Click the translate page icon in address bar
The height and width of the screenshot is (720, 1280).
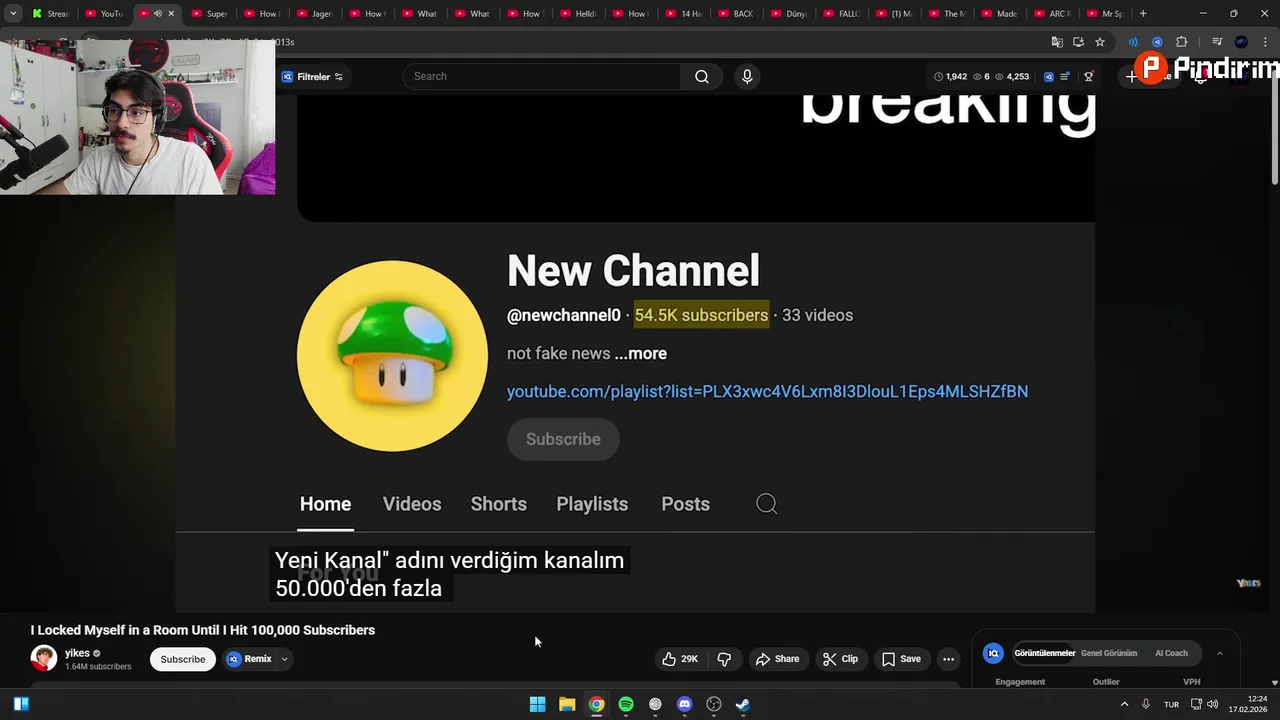tap(1057, 42)
